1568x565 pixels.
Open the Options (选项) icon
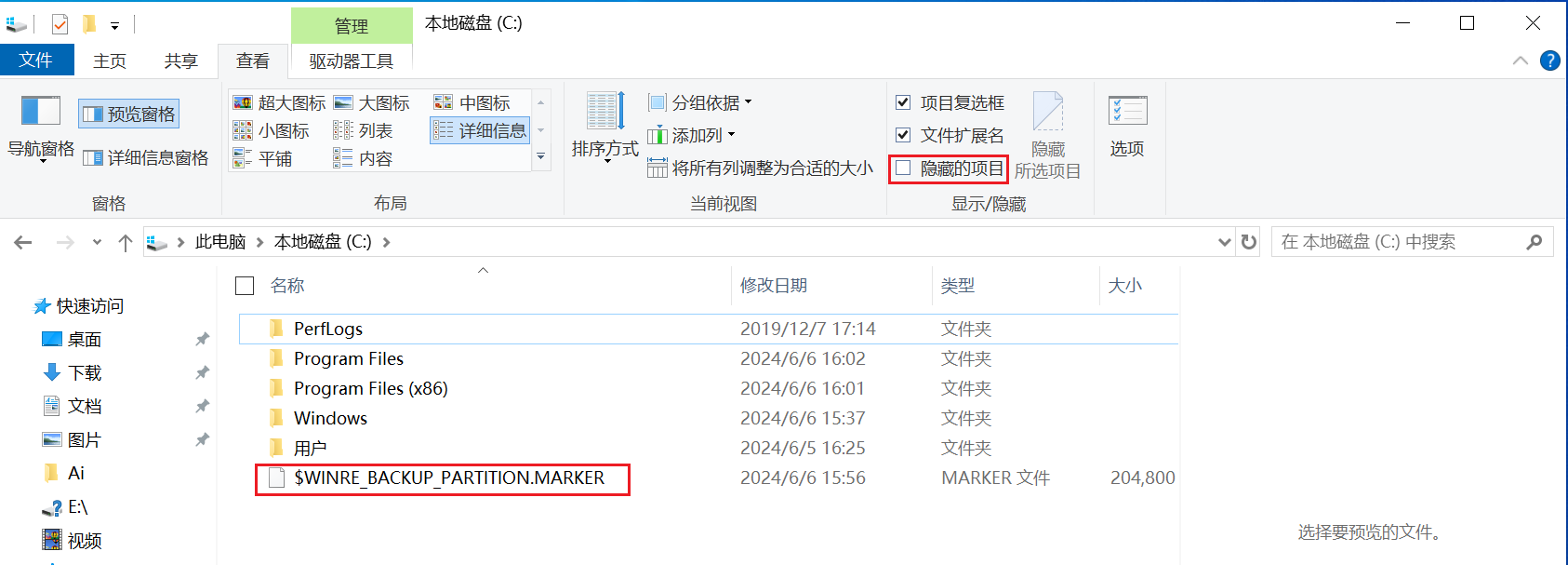click(1127, 114)
